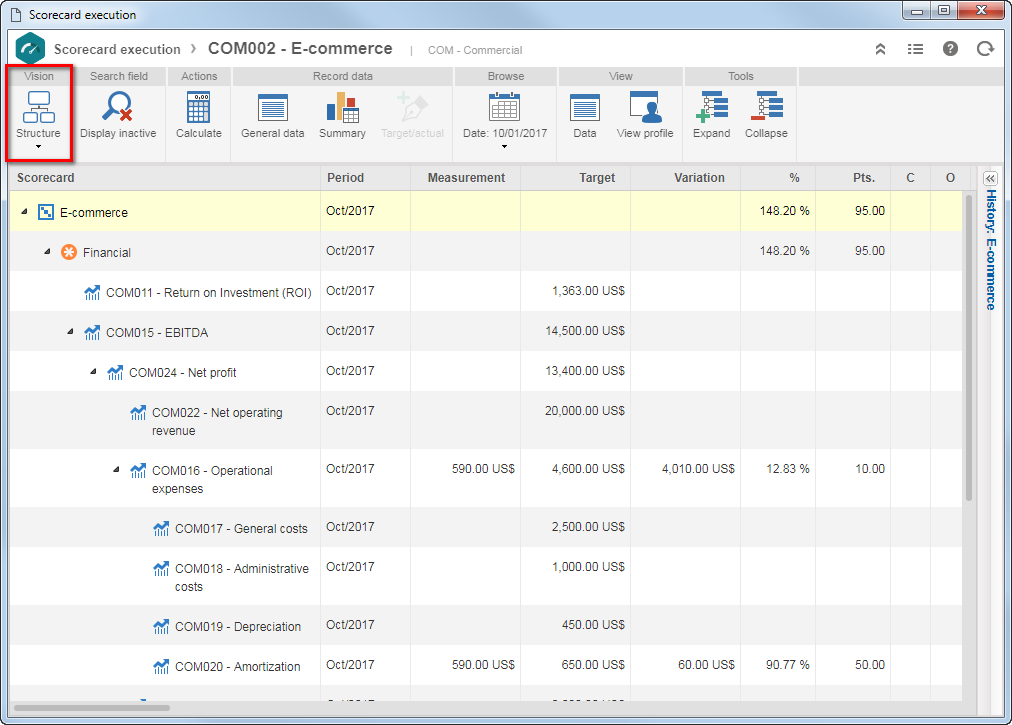Click the Scorecard column header
The height and width of the screenshot is (725, 1012).
click(x=165, y=178)
